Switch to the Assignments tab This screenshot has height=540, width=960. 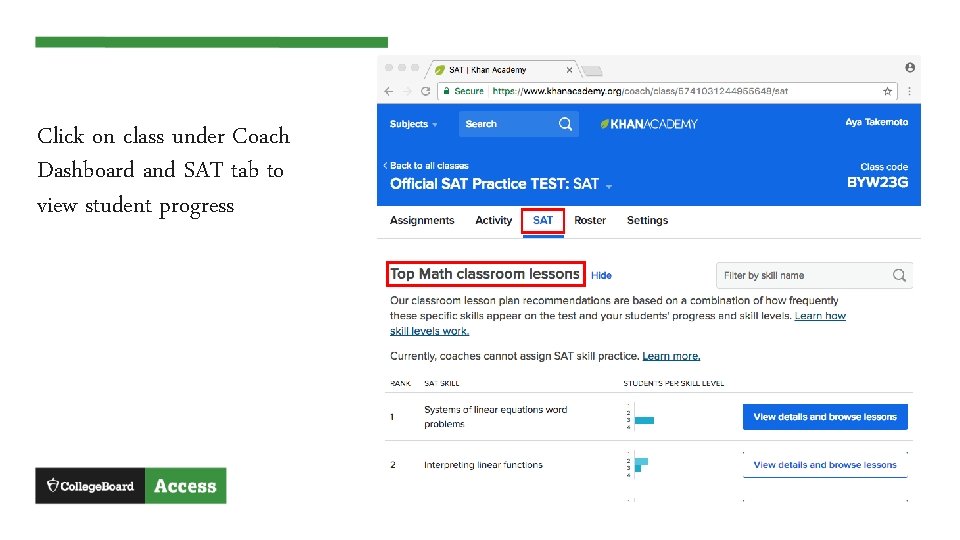[422, 220]
